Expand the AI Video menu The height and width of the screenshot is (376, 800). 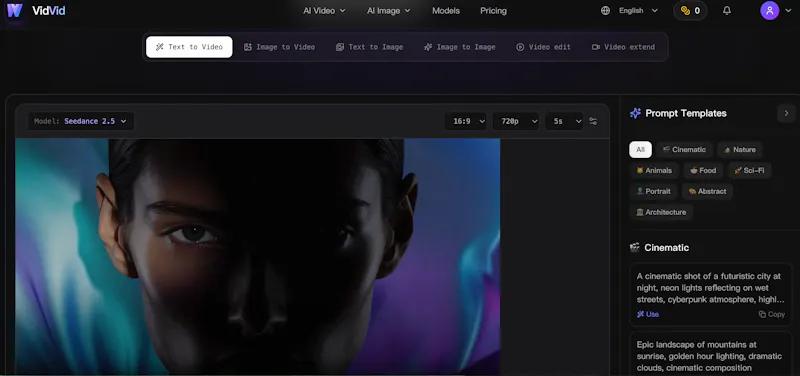pyautogui.click(x=324, y=11)
